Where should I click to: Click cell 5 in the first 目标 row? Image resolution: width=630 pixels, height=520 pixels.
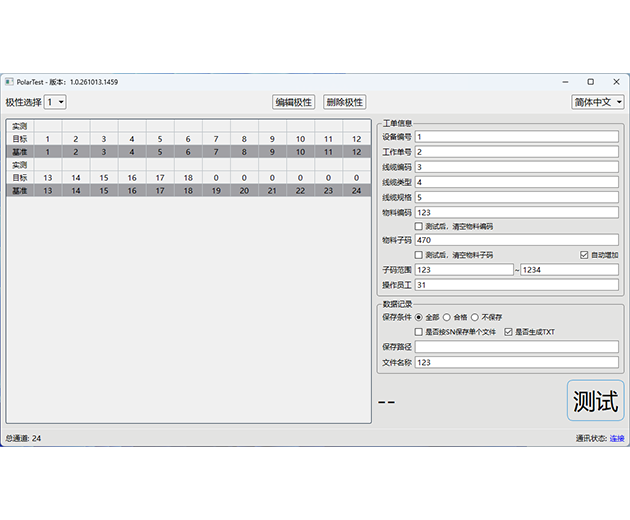click(160, 139)
